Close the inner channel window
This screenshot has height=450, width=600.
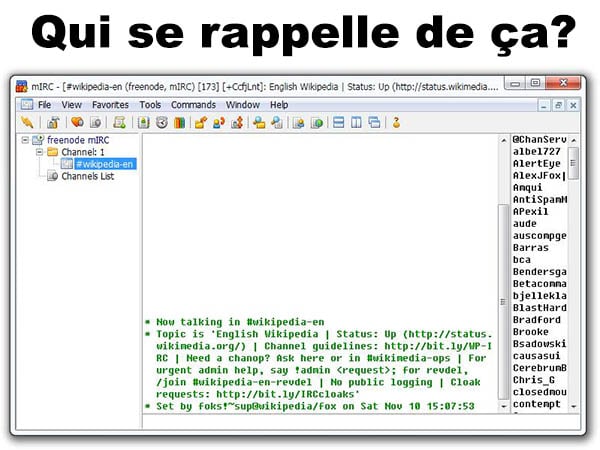pos(573,105)
